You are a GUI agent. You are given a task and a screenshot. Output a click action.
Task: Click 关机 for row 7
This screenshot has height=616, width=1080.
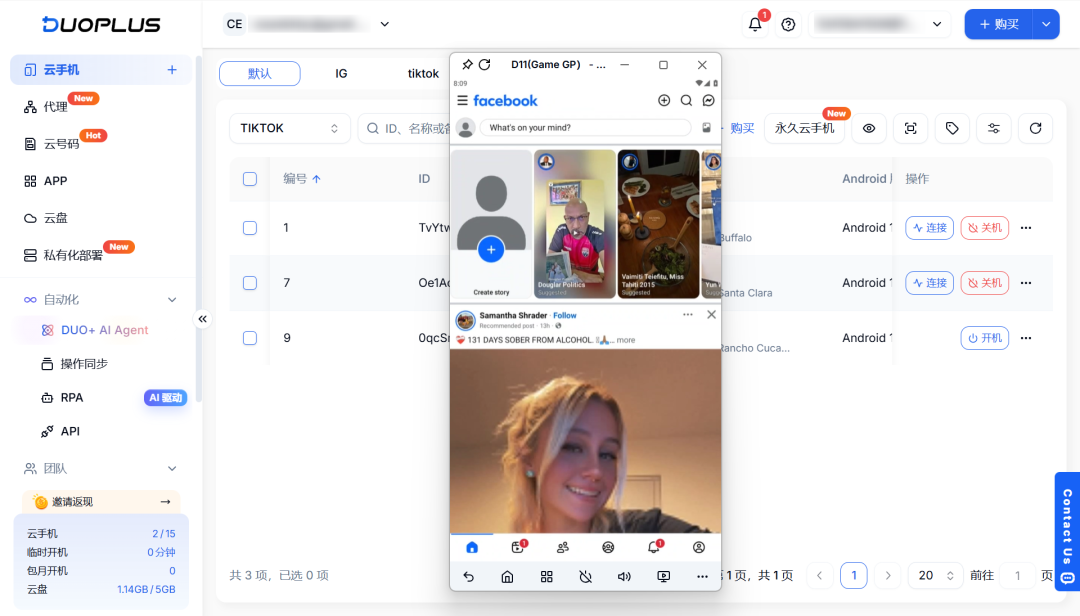984,283
